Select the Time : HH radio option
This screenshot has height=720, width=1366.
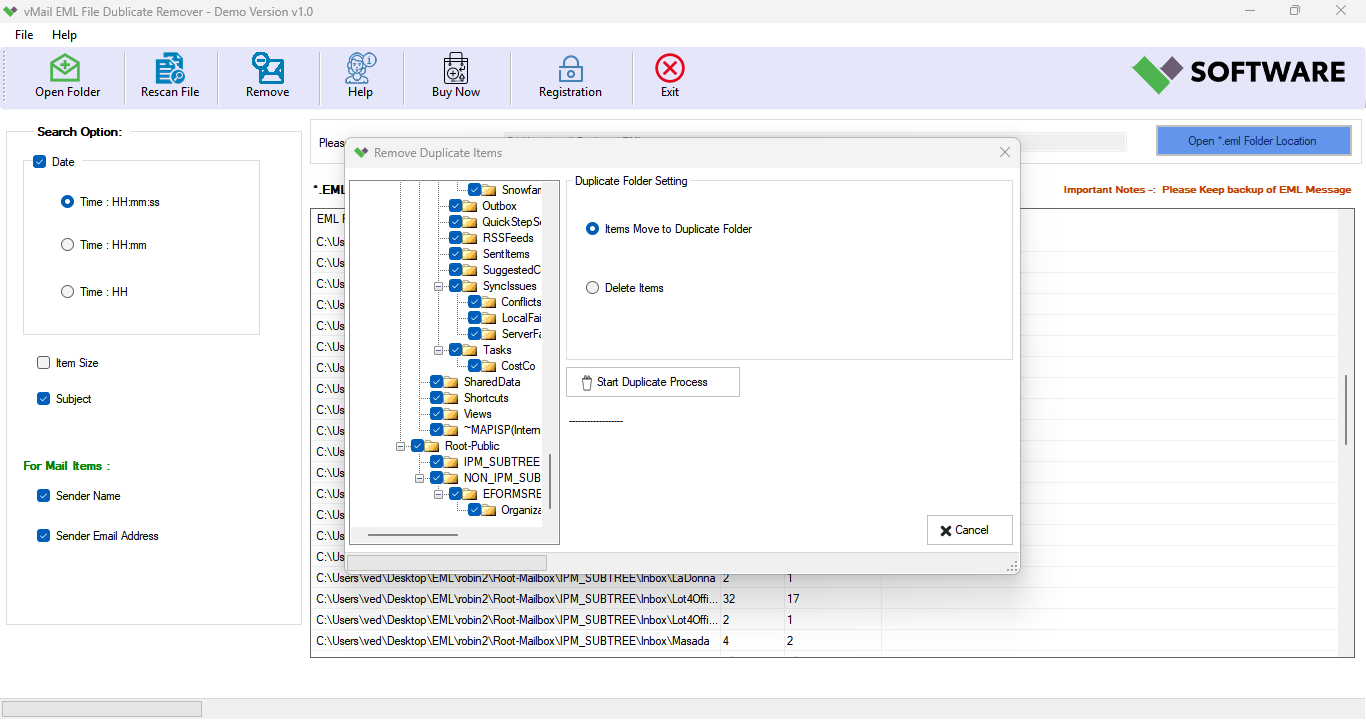coord(67,292)
